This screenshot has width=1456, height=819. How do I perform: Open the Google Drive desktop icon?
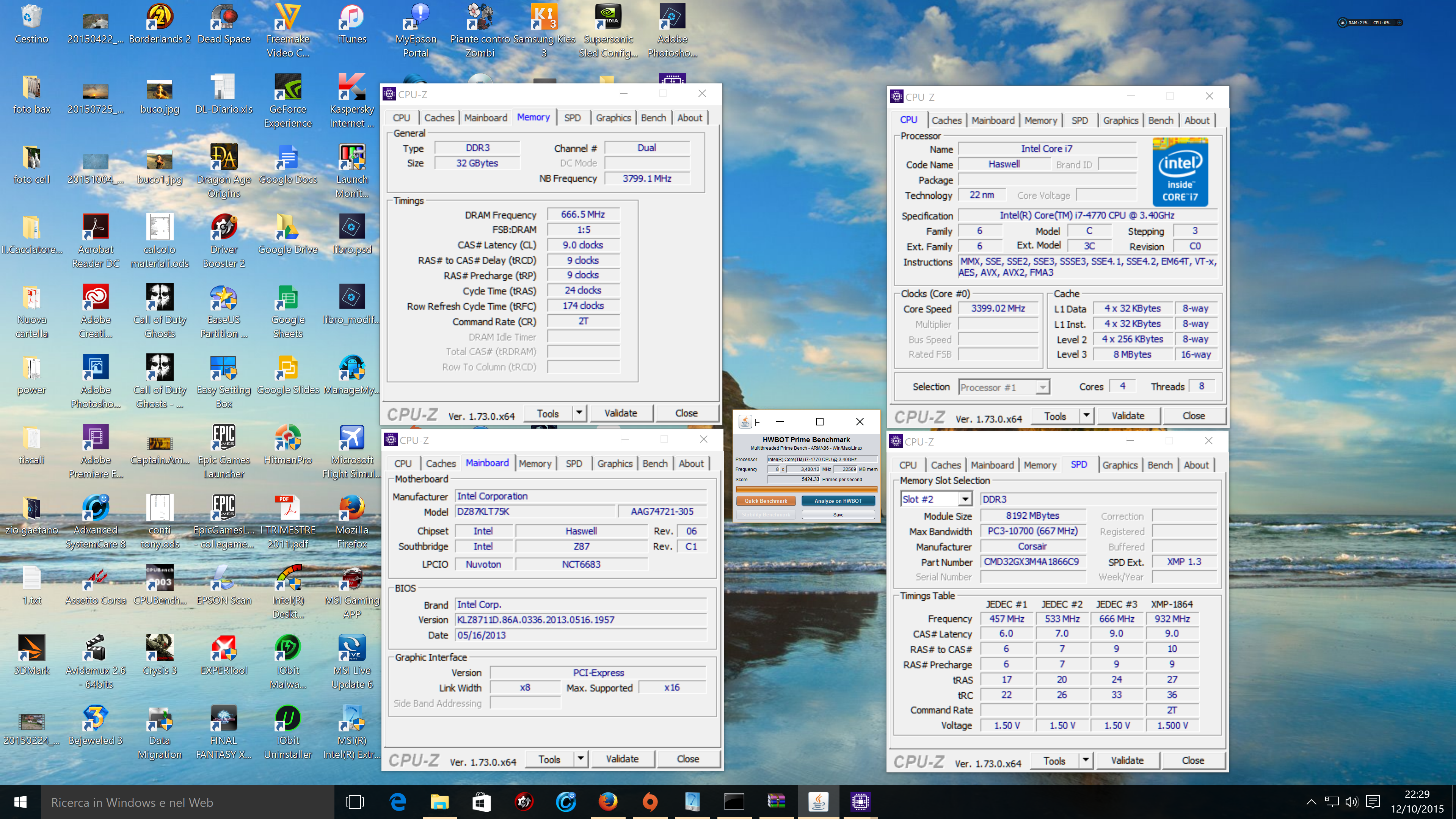(288, 235)
